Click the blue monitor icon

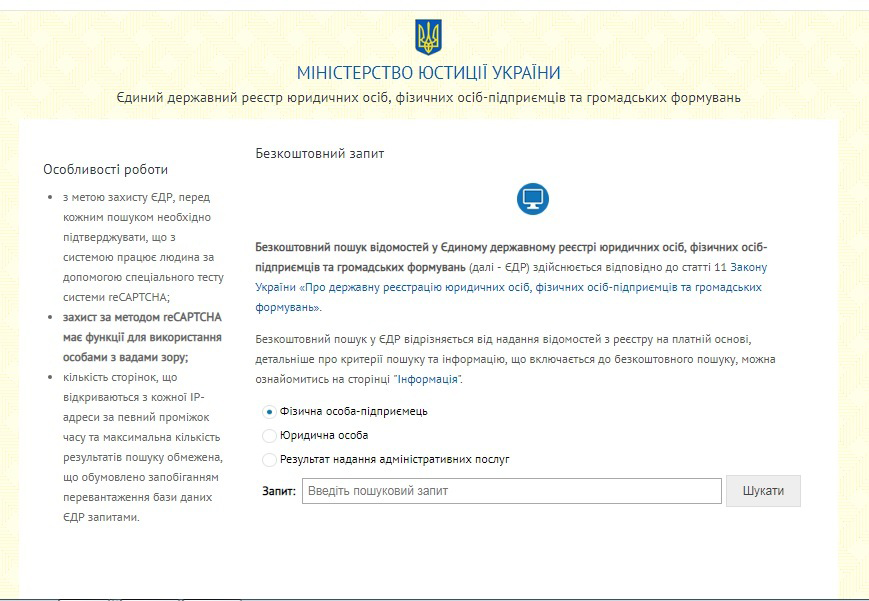pyautogui.click(x=533, y=198)
